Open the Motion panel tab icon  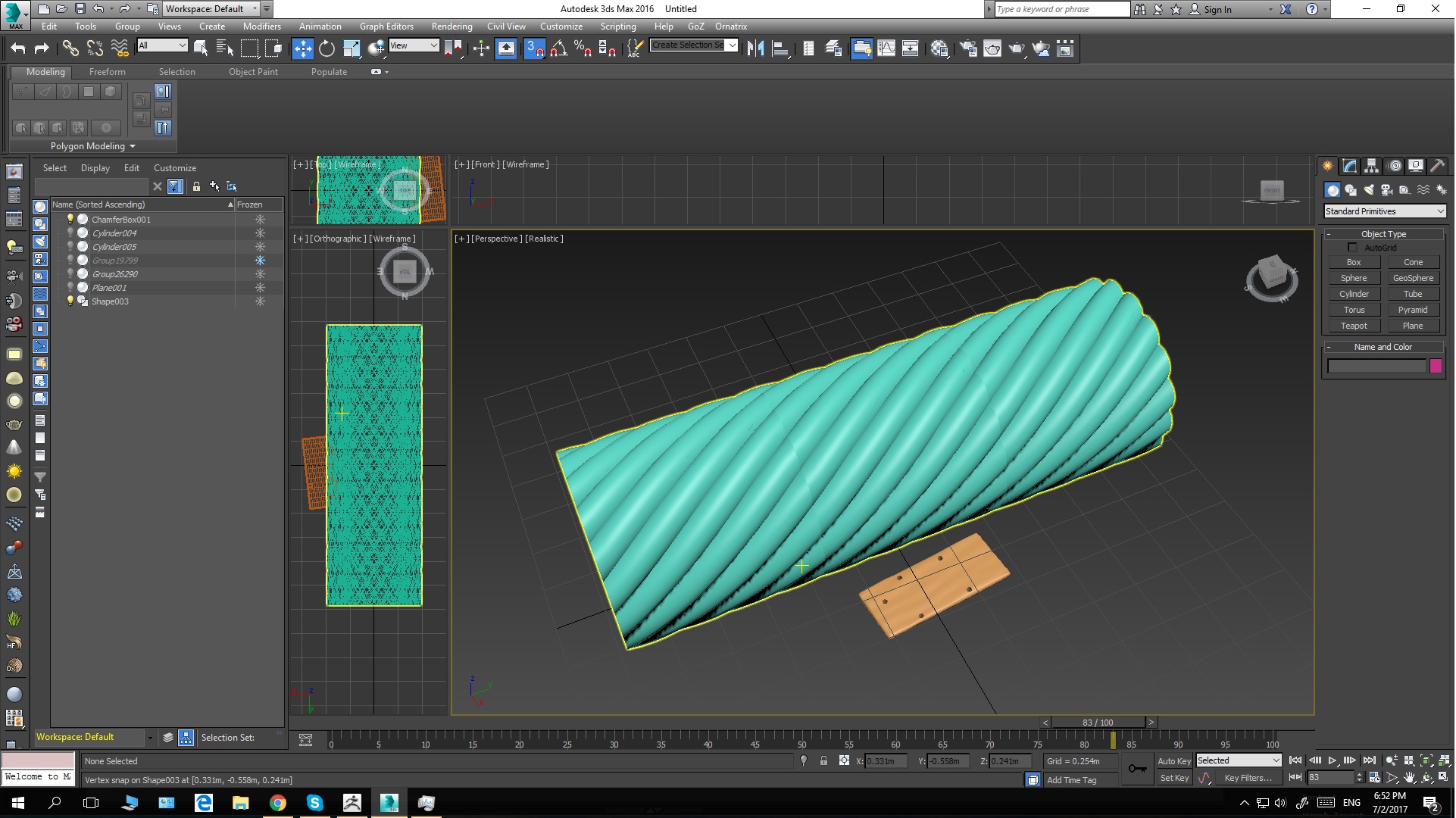1394,166
